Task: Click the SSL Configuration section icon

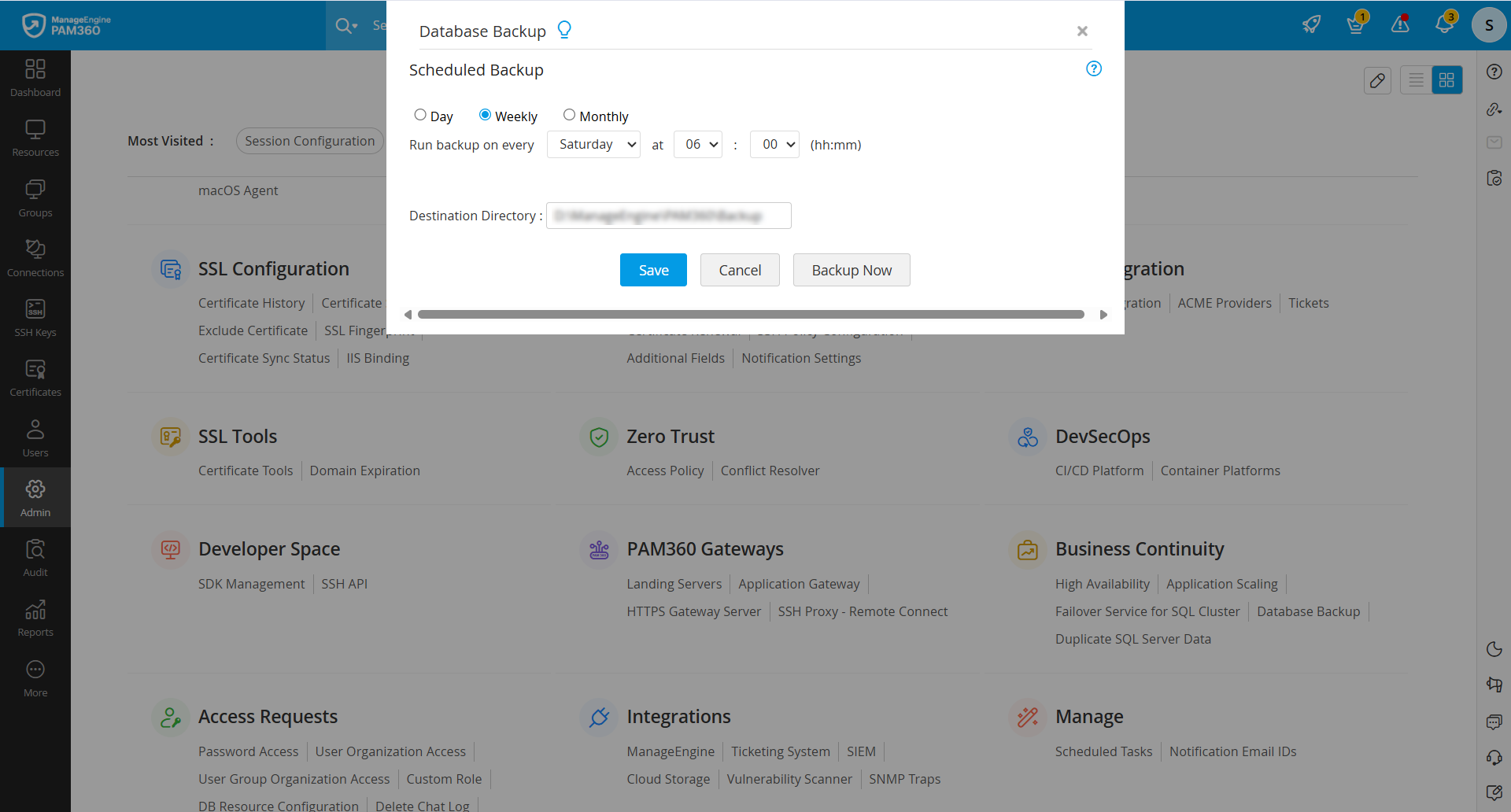Action: [x=171, y=270]
